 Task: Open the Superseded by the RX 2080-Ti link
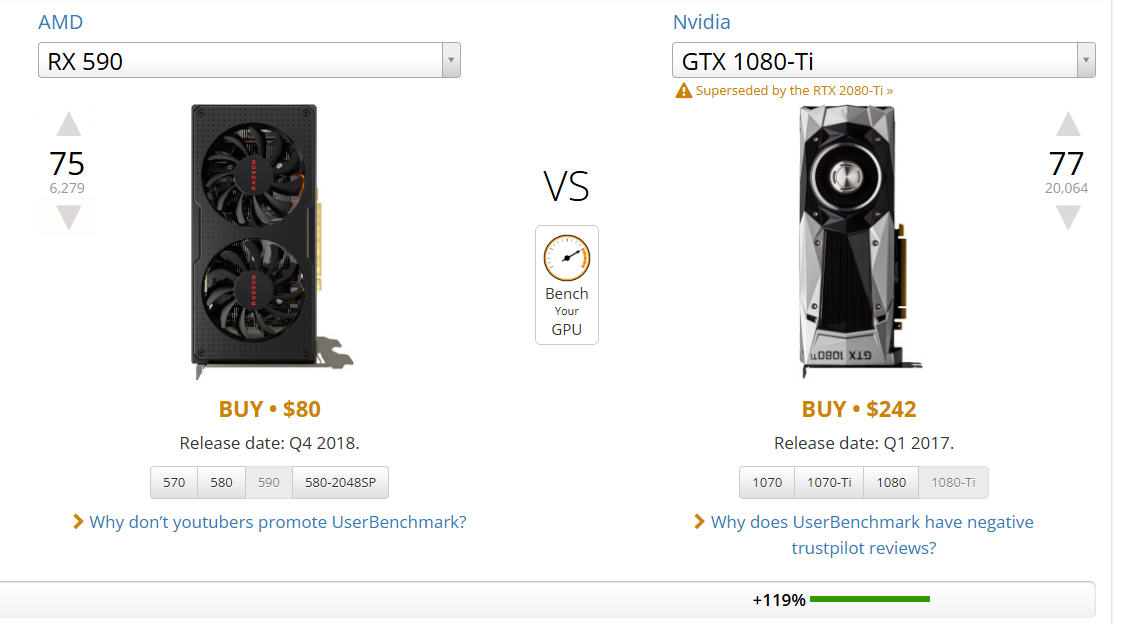pos(794,91)
